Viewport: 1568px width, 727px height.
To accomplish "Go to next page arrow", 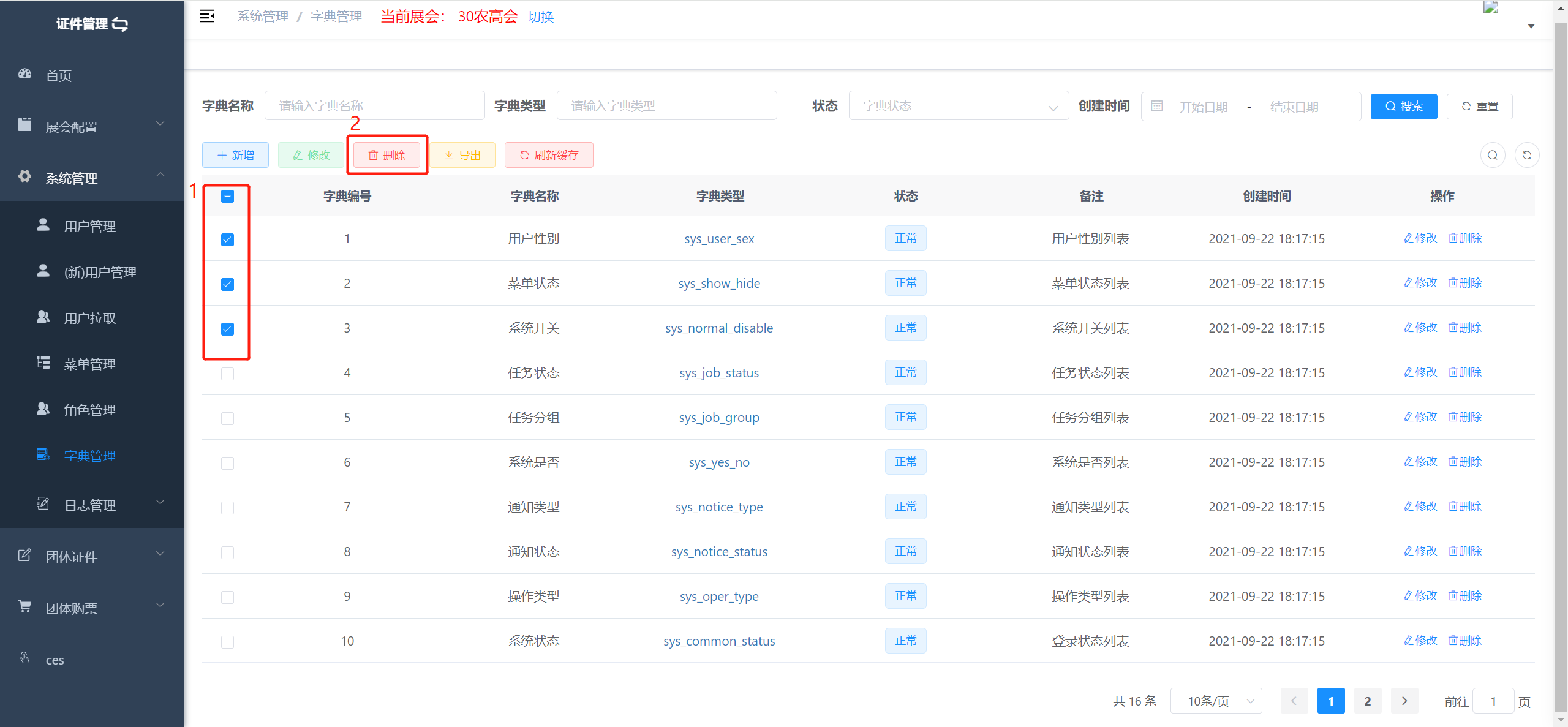I will click(x=1404, y=701).
